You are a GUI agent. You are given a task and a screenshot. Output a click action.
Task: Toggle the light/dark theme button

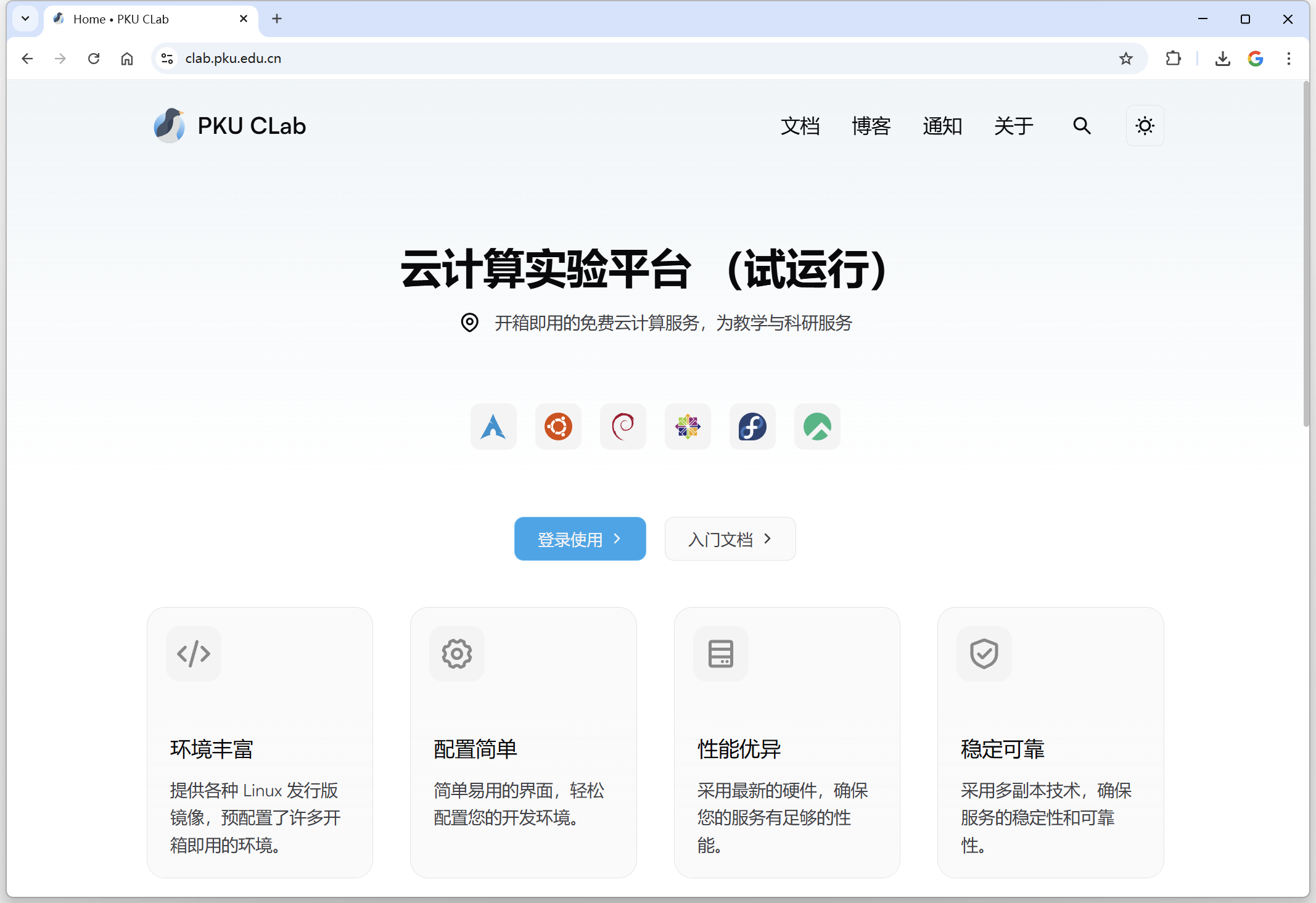tap(1145, 126)
